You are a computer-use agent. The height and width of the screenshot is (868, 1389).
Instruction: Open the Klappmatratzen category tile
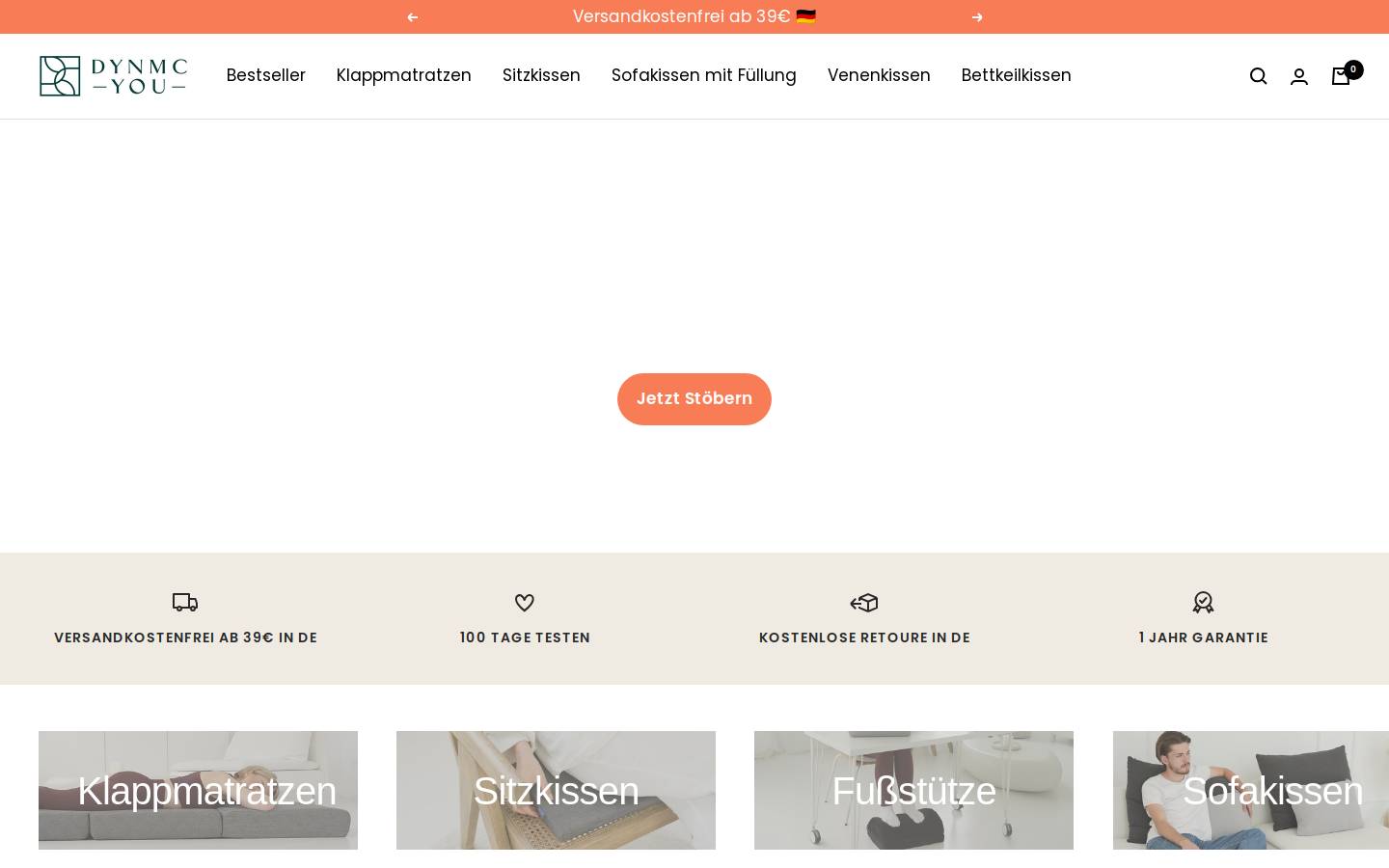(x=198, y=791)
